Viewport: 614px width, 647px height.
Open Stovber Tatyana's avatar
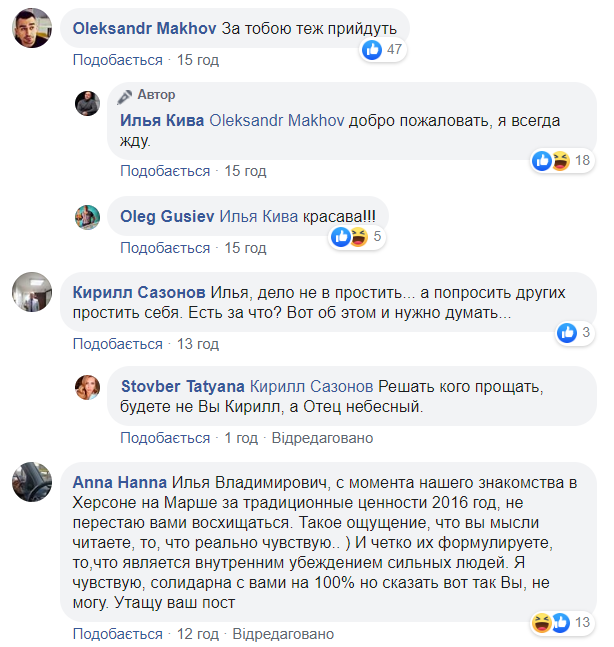click(x=87, y=388)
